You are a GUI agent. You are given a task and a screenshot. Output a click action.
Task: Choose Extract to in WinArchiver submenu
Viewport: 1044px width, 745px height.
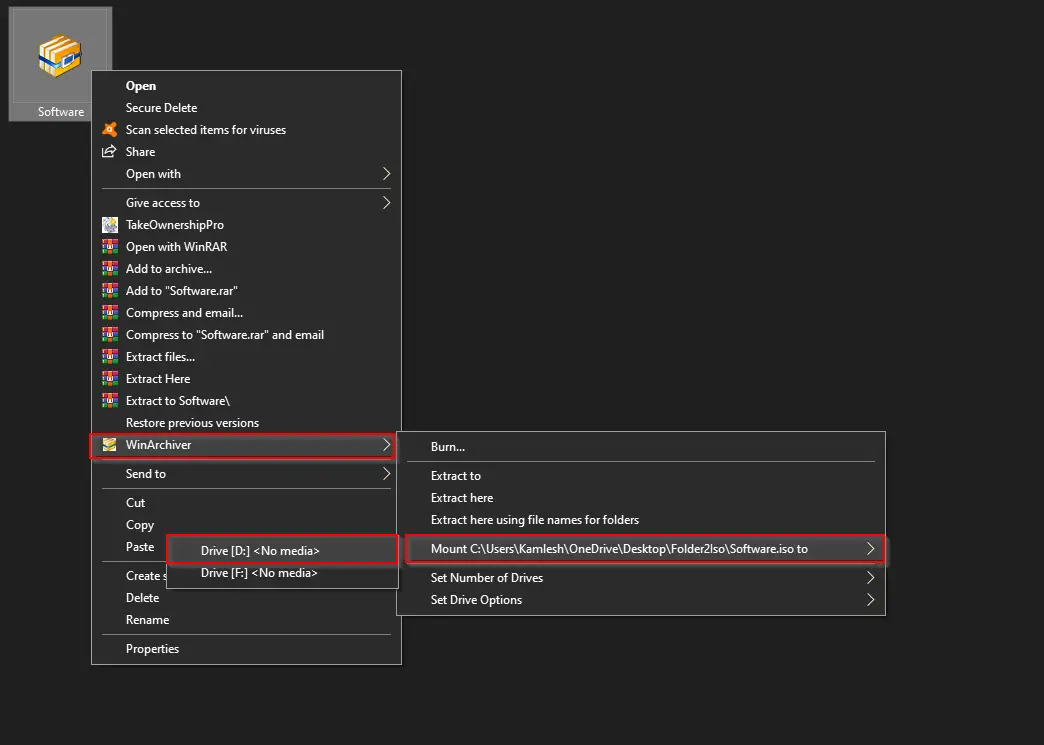[x=641, y=475]
